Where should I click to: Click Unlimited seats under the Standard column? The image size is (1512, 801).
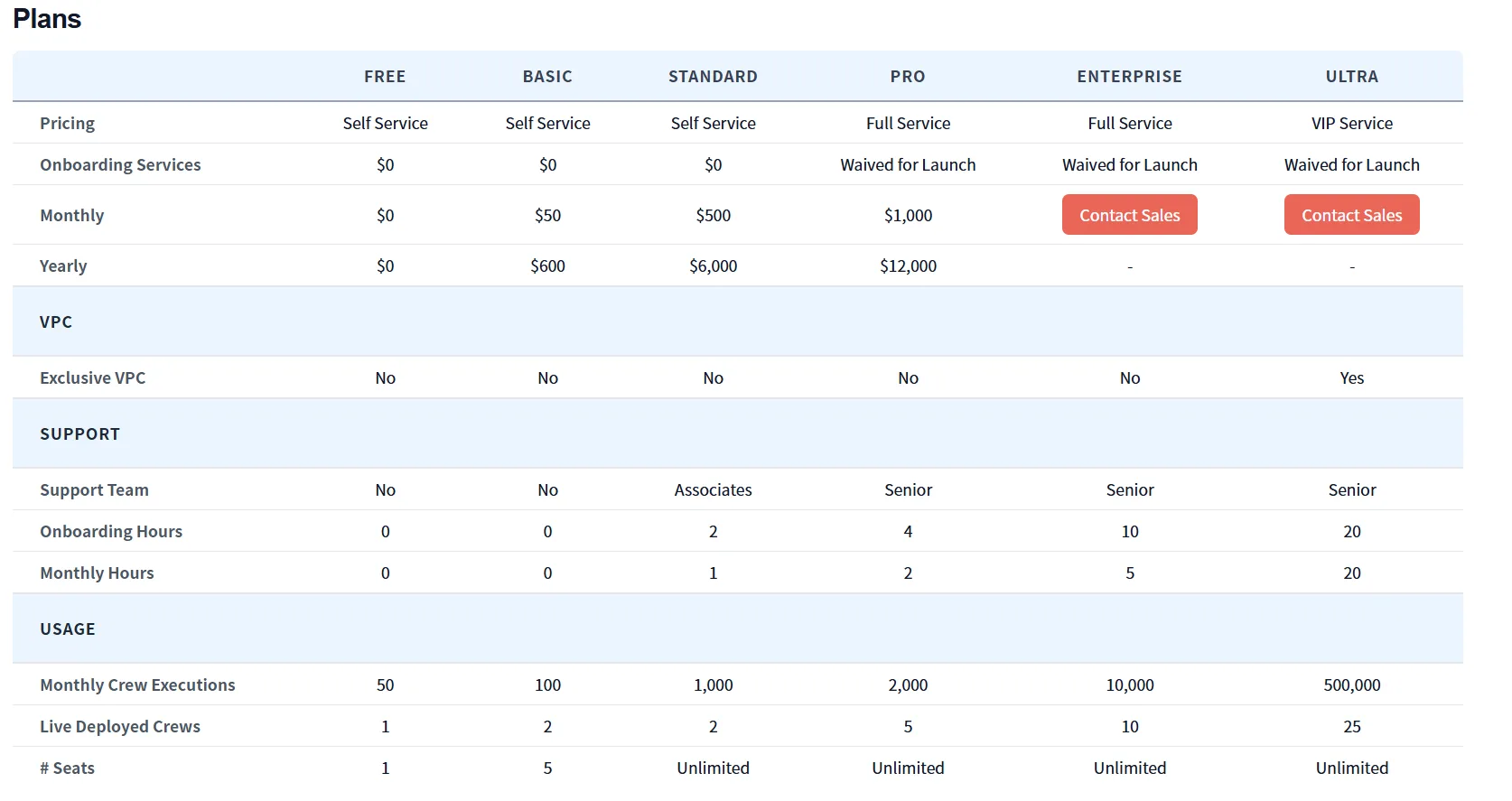point(713,768)
